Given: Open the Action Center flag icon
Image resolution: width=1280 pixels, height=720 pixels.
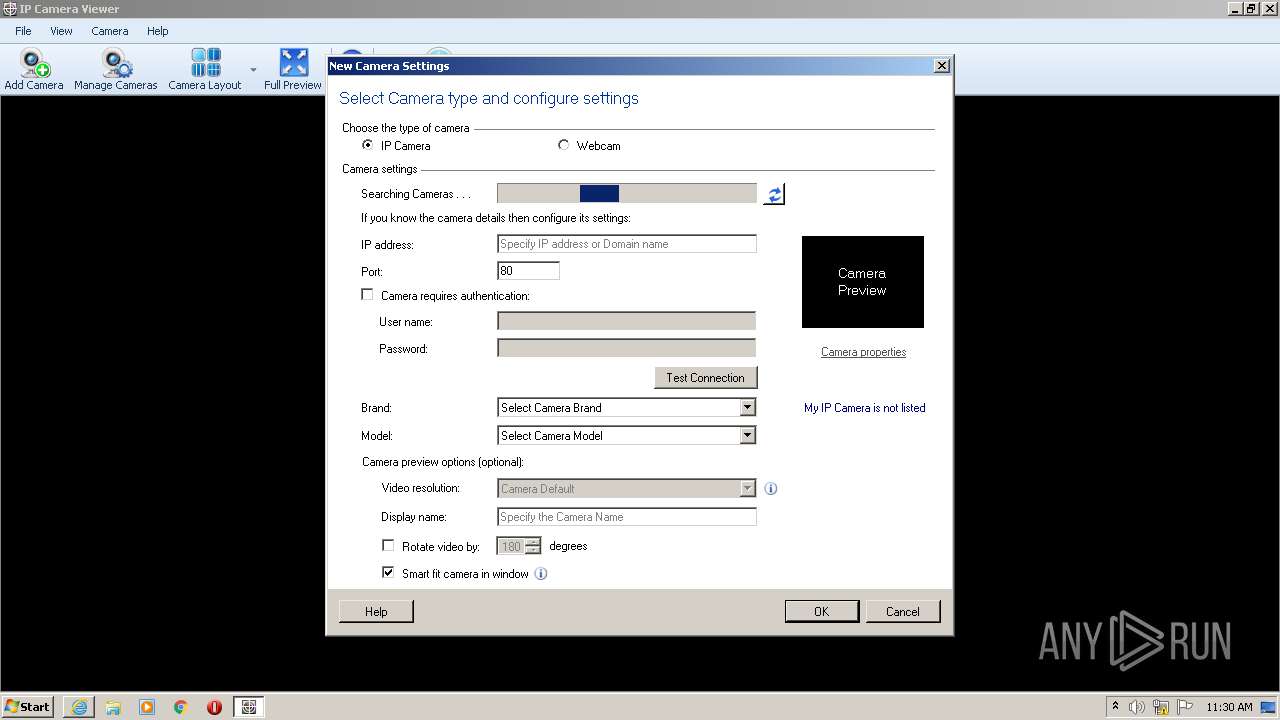Looking at the screenshot, I should 1185,707.
